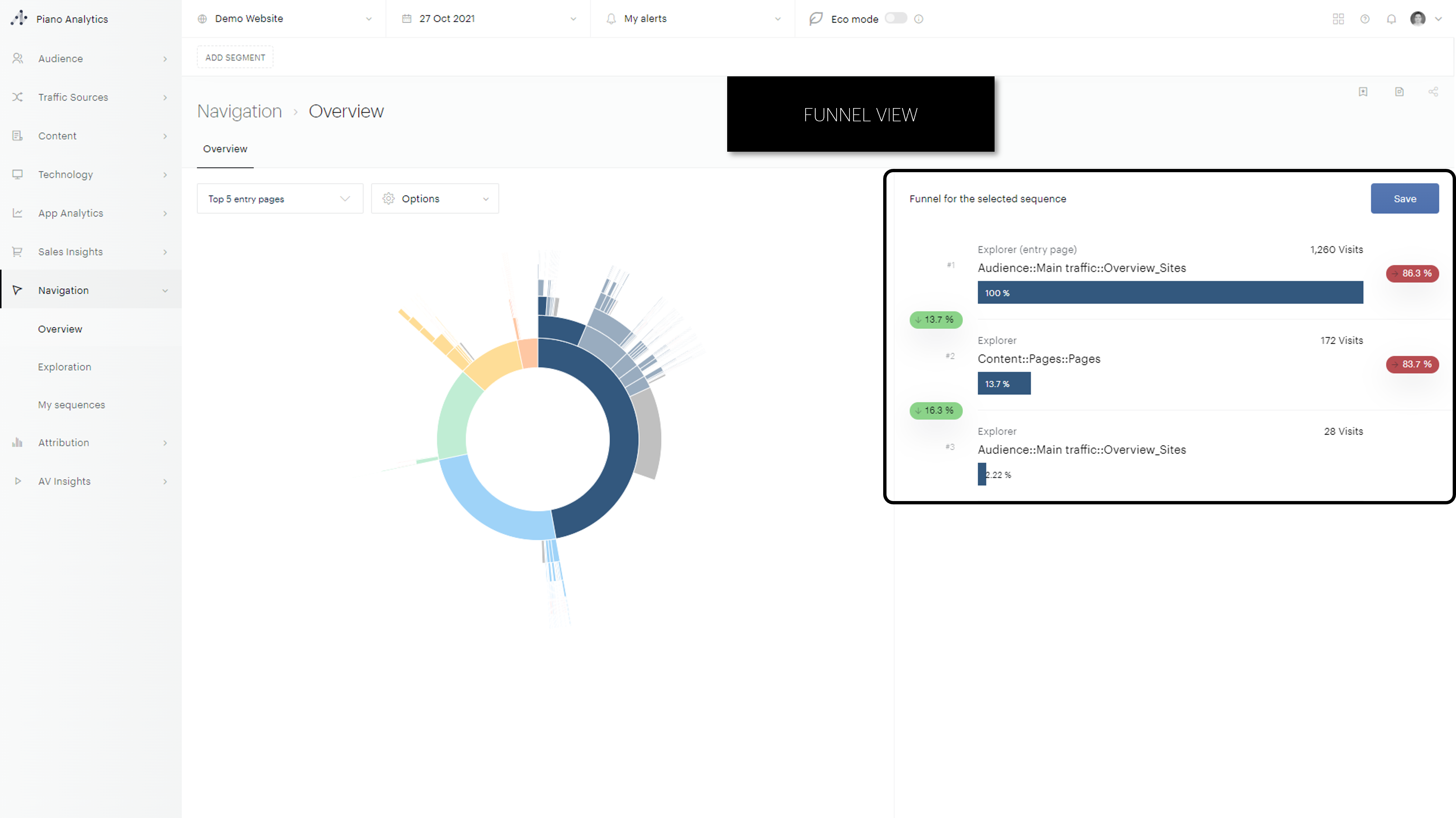Click the bookmark icon near page header
Viewport: 1456px width, 818px height.
tap(1363, 92)
